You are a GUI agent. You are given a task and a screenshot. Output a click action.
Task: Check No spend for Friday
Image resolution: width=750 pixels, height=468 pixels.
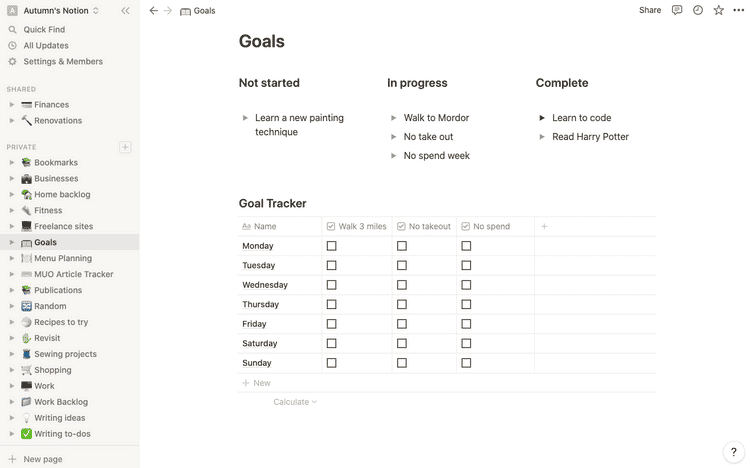click(466, 324)
